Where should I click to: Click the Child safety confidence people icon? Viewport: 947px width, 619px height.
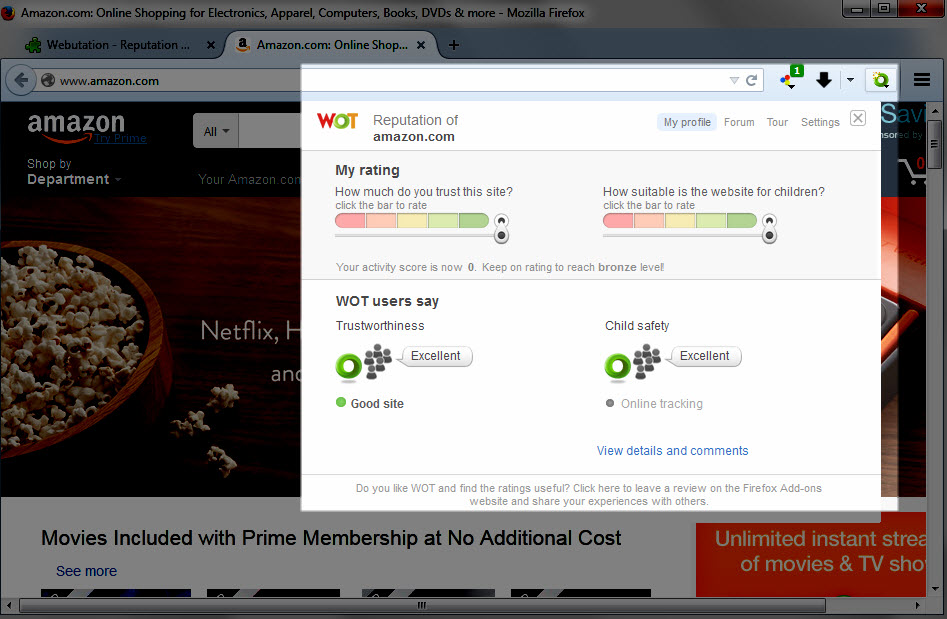(647, 361)
